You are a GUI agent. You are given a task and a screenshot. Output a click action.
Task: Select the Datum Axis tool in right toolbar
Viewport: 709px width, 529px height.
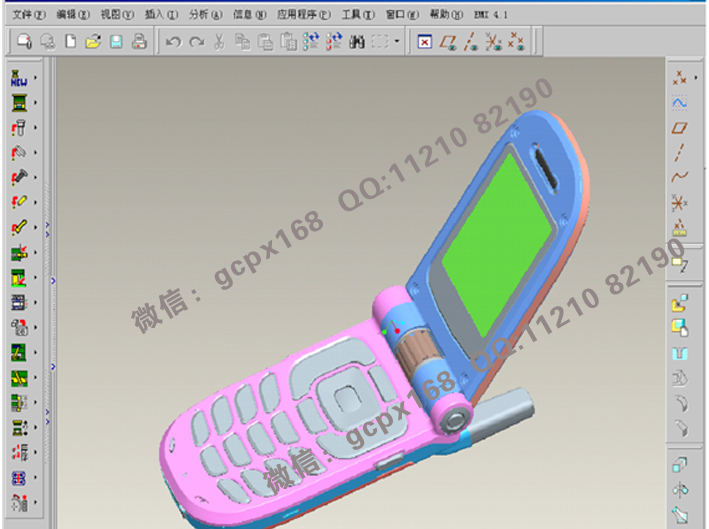(680, 152)
